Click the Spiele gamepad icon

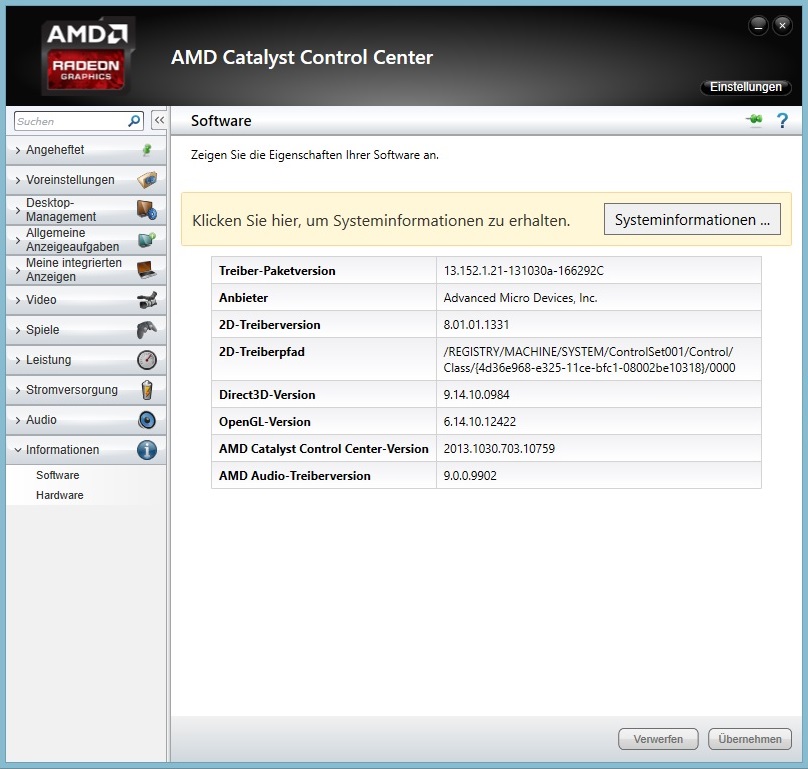tap(147, 330)
